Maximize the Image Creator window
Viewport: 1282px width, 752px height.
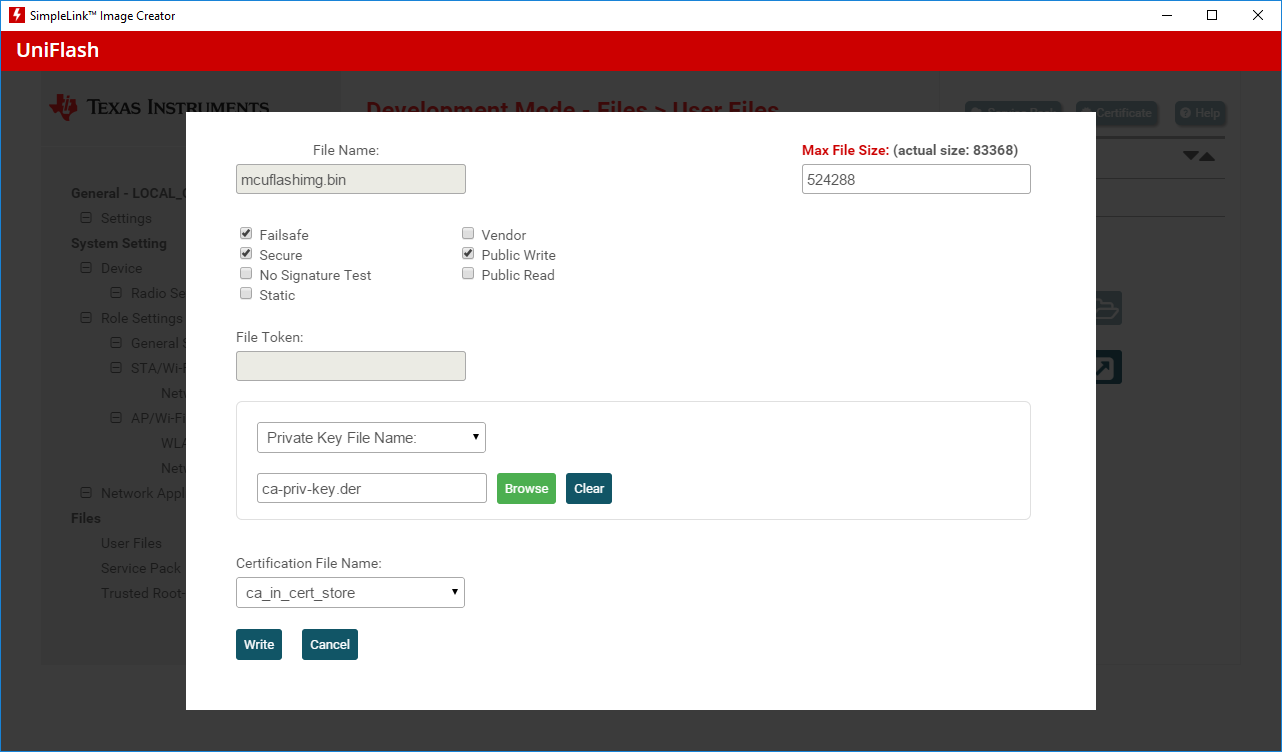coord(1212,15)
